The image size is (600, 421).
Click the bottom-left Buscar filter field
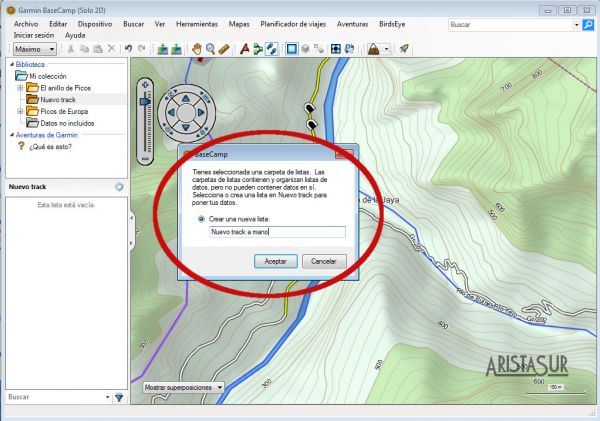[55, 397]
